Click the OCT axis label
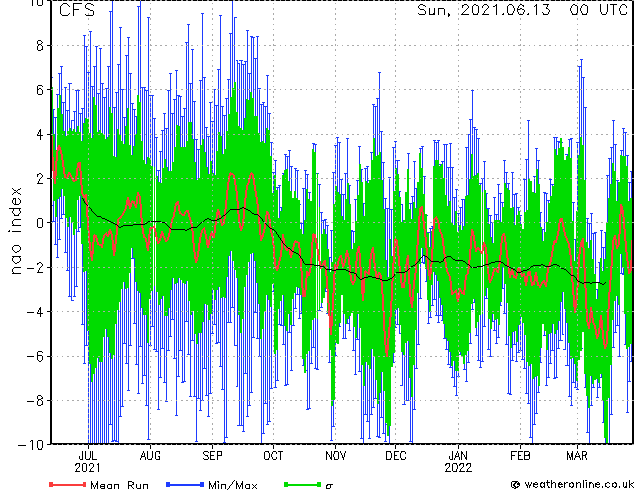 273,456
